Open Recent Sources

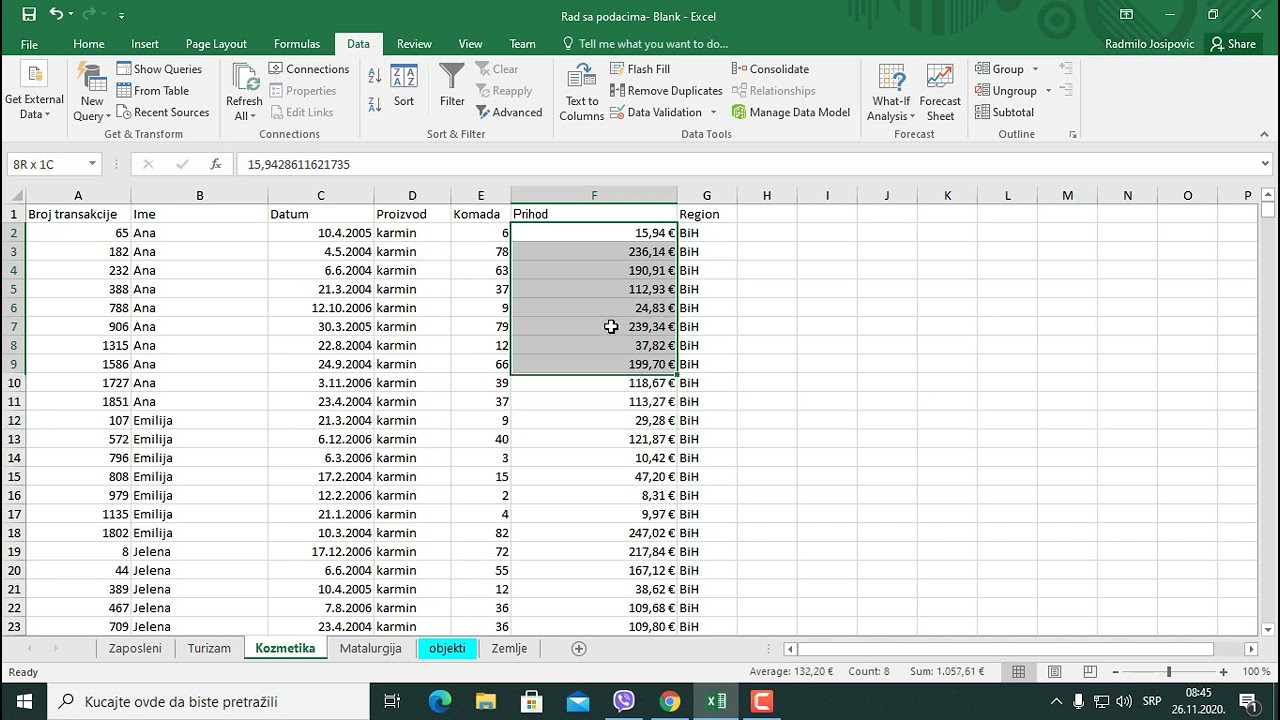(x=163, y=112)
